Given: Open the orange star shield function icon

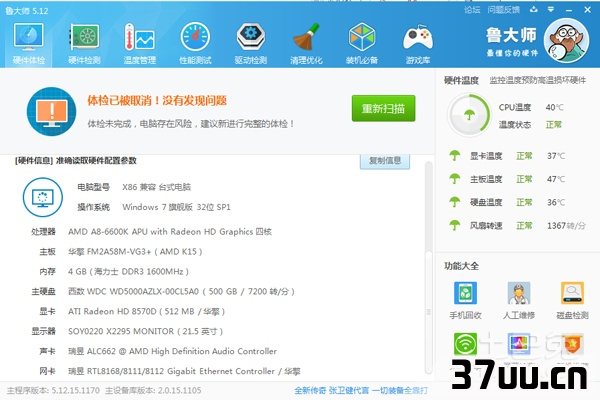Looking at the screenshot, I should [x=572, y=344].
